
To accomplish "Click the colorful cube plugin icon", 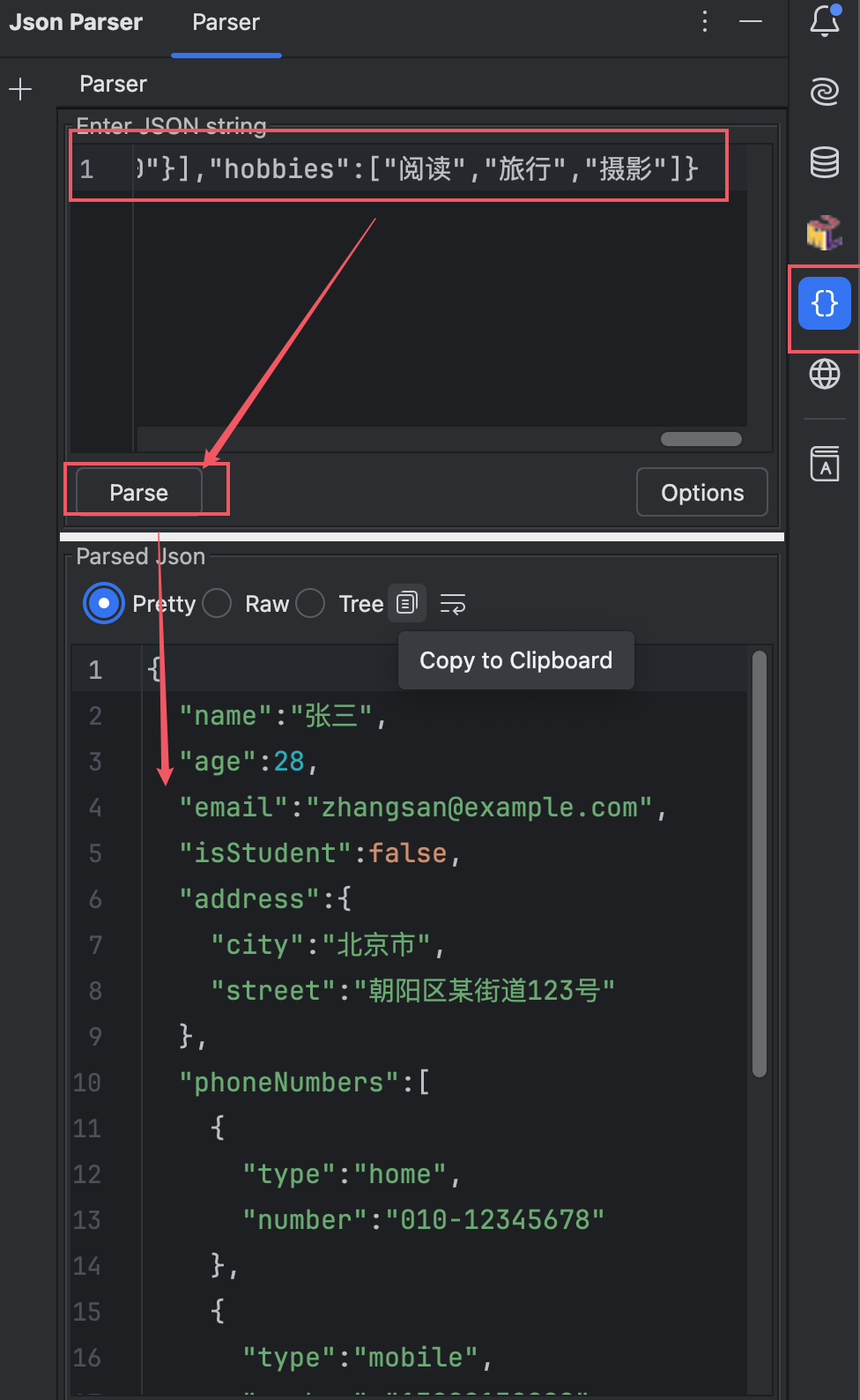I will (x=825, y=233).
